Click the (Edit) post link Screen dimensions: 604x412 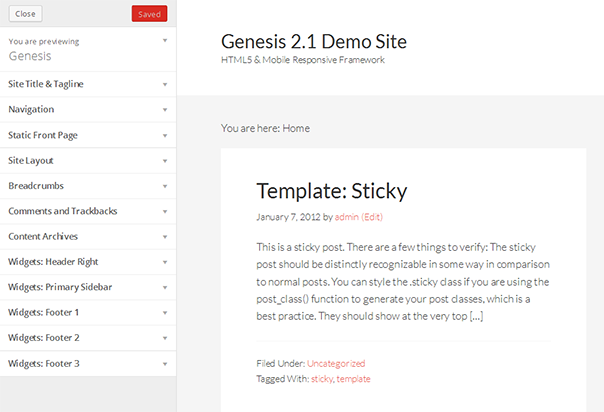click(372, 217)
